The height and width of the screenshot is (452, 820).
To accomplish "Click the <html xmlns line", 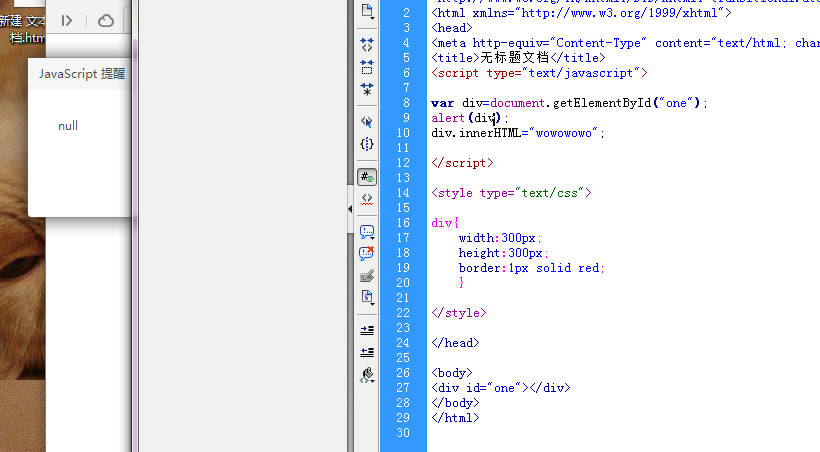I will [581, 13].
